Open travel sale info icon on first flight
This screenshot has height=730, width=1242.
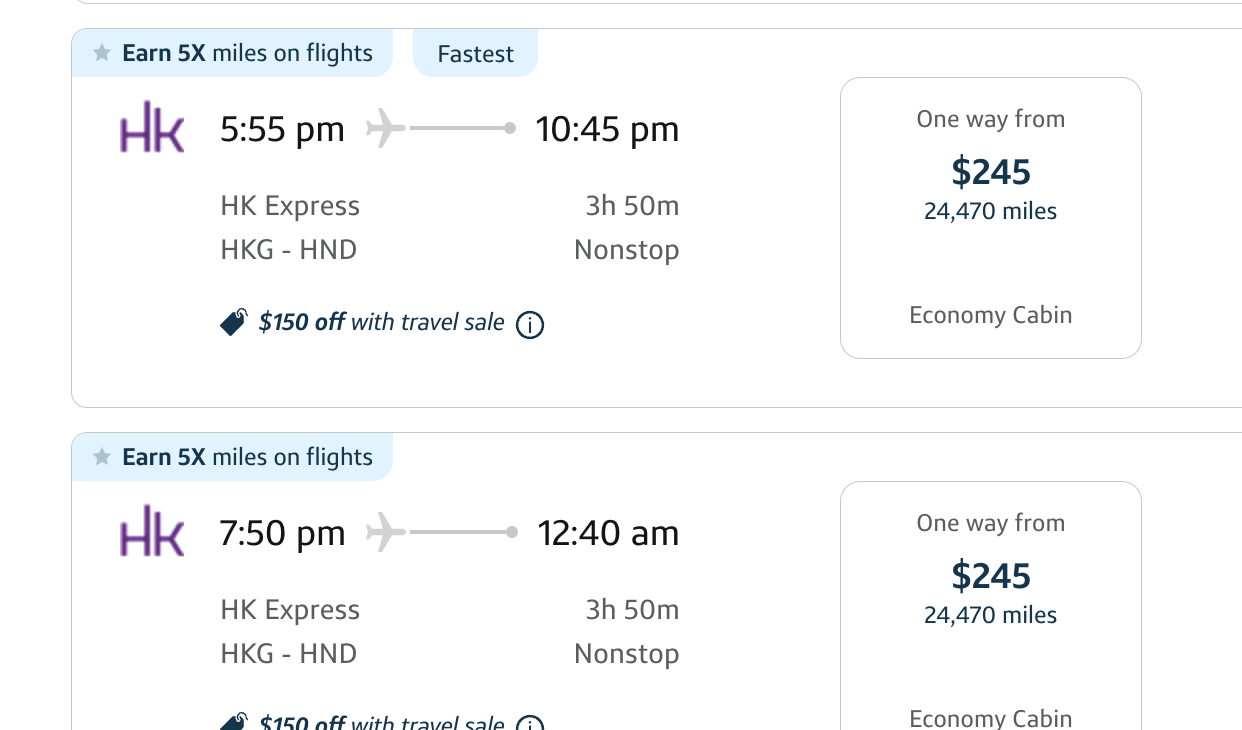pos(530,325)
